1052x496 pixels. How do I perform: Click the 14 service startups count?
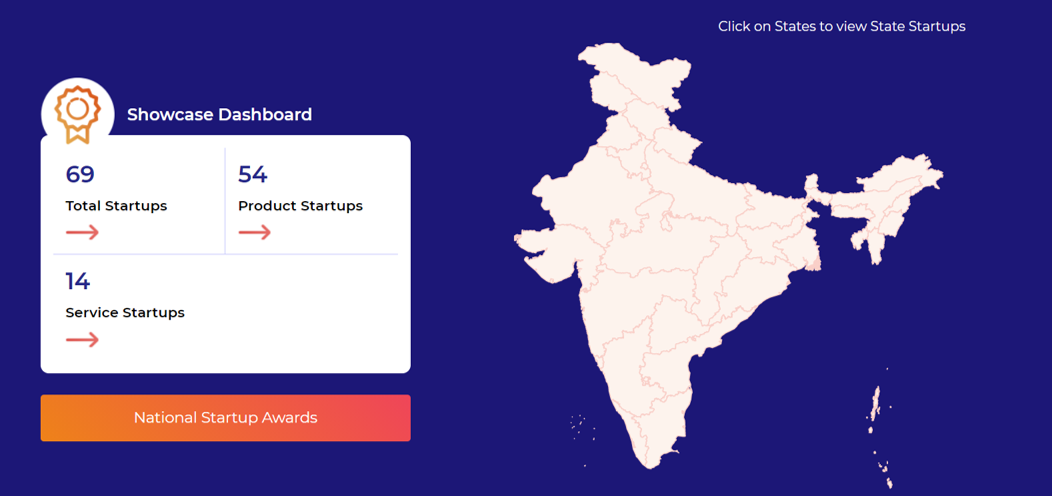pyautogui.click(x=77, y=282)
